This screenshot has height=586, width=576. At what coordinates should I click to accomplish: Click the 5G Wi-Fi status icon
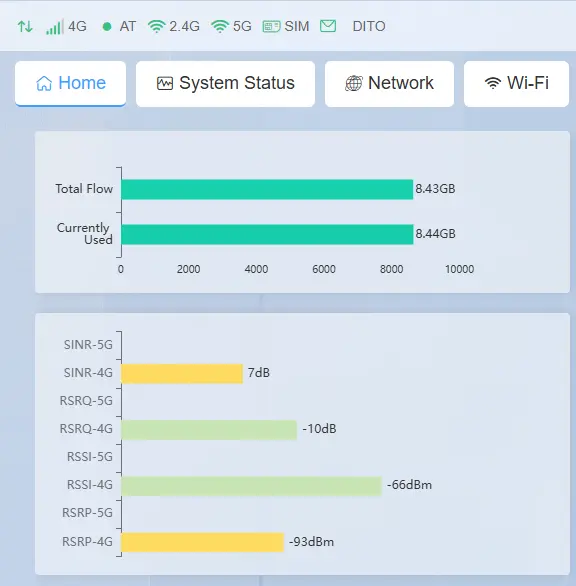(x=220, y=27)
